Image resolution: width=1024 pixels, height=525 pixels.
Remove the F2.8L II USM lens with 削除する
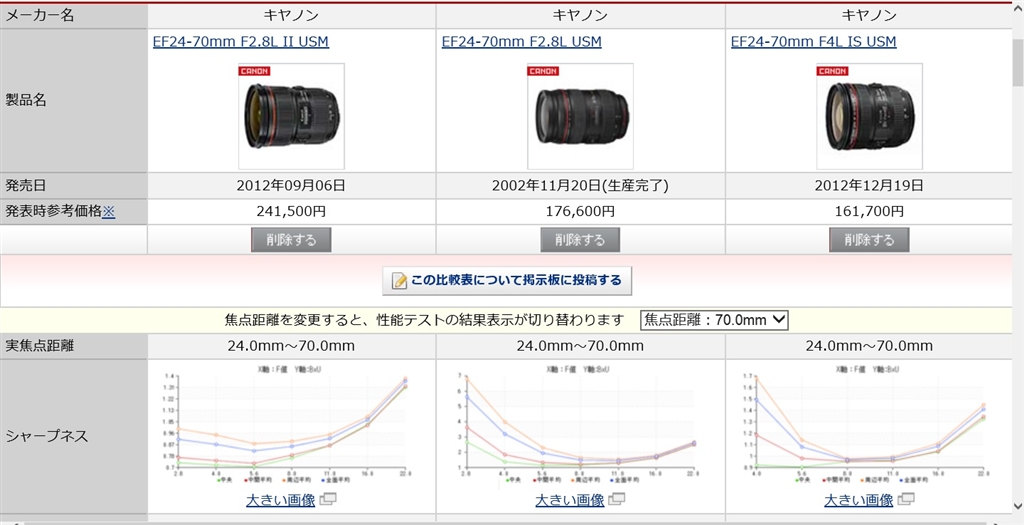pyautogui.click(x=291, y=240)
